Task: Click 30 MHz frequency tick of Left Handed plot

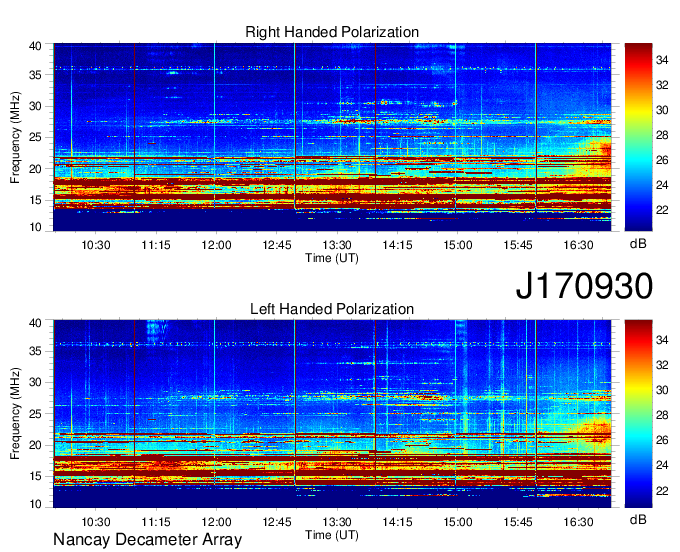Action: 35,382
